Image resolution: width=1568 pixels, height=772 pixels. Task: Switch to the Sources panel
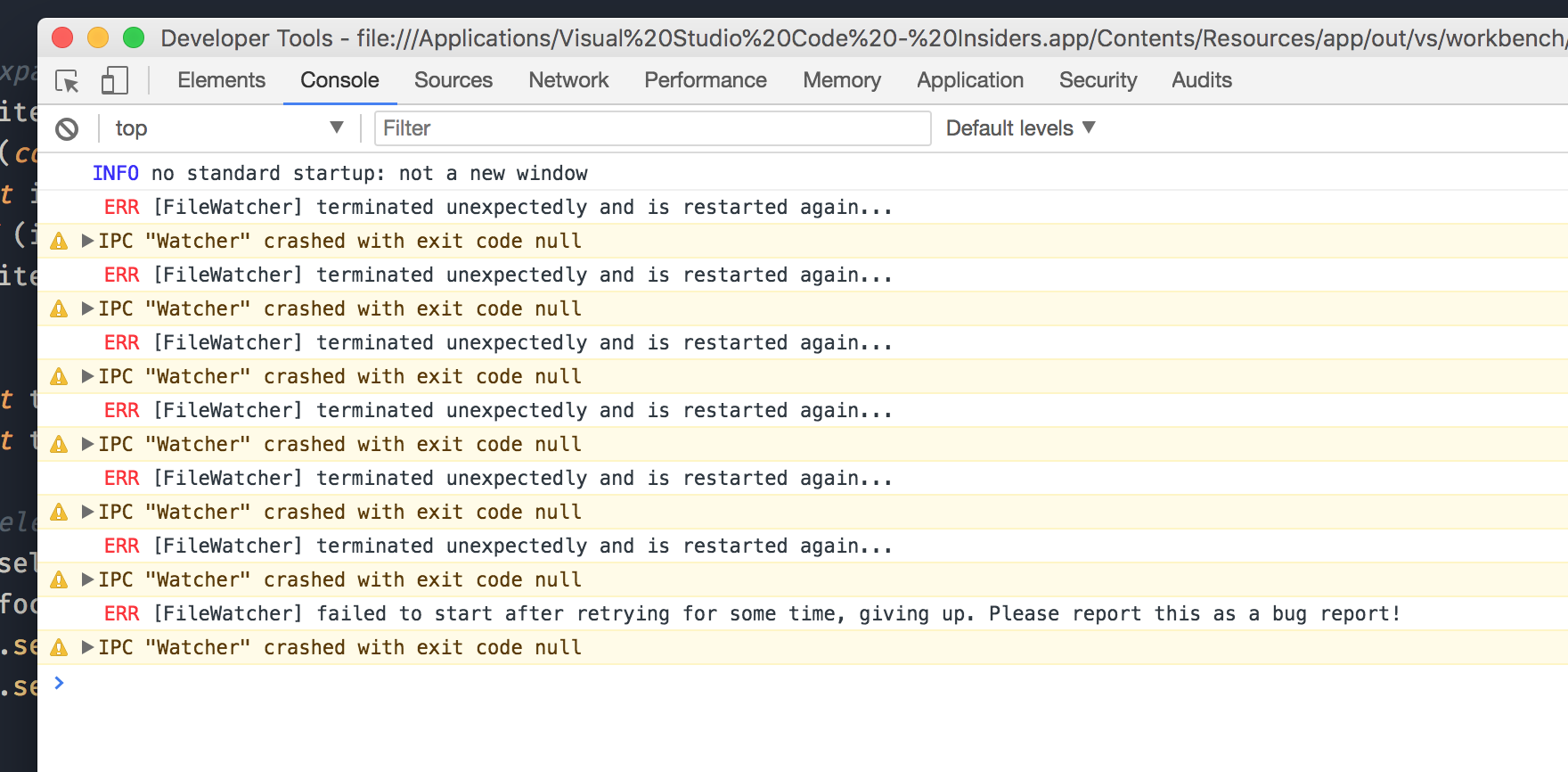tap(453, 80)
